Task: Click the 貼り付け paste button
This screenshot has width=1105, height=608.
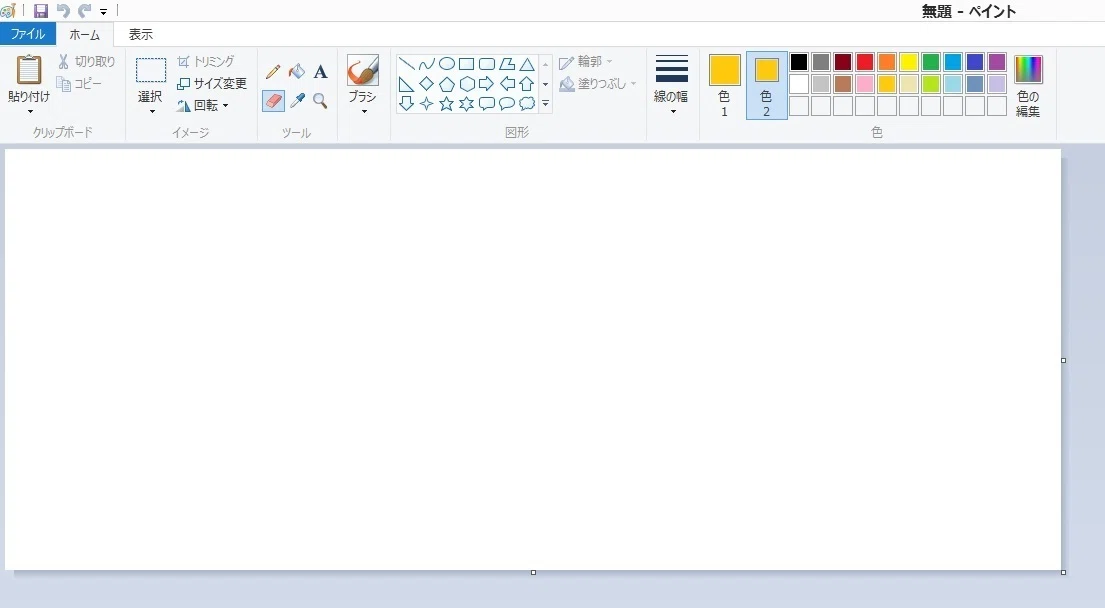Action: click(x=29, y=79)
